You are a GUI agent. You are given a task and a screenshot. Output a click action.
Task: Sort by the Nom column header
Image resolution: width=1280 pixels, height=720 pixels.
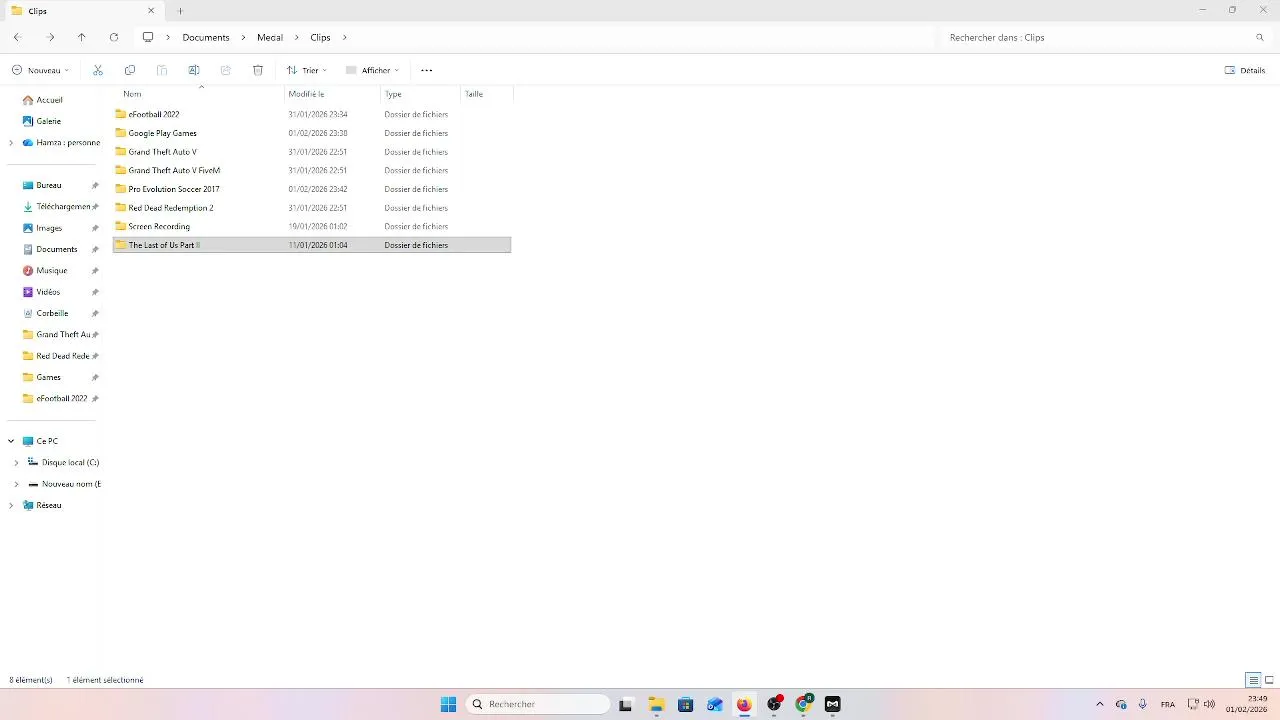click(200, 94)
